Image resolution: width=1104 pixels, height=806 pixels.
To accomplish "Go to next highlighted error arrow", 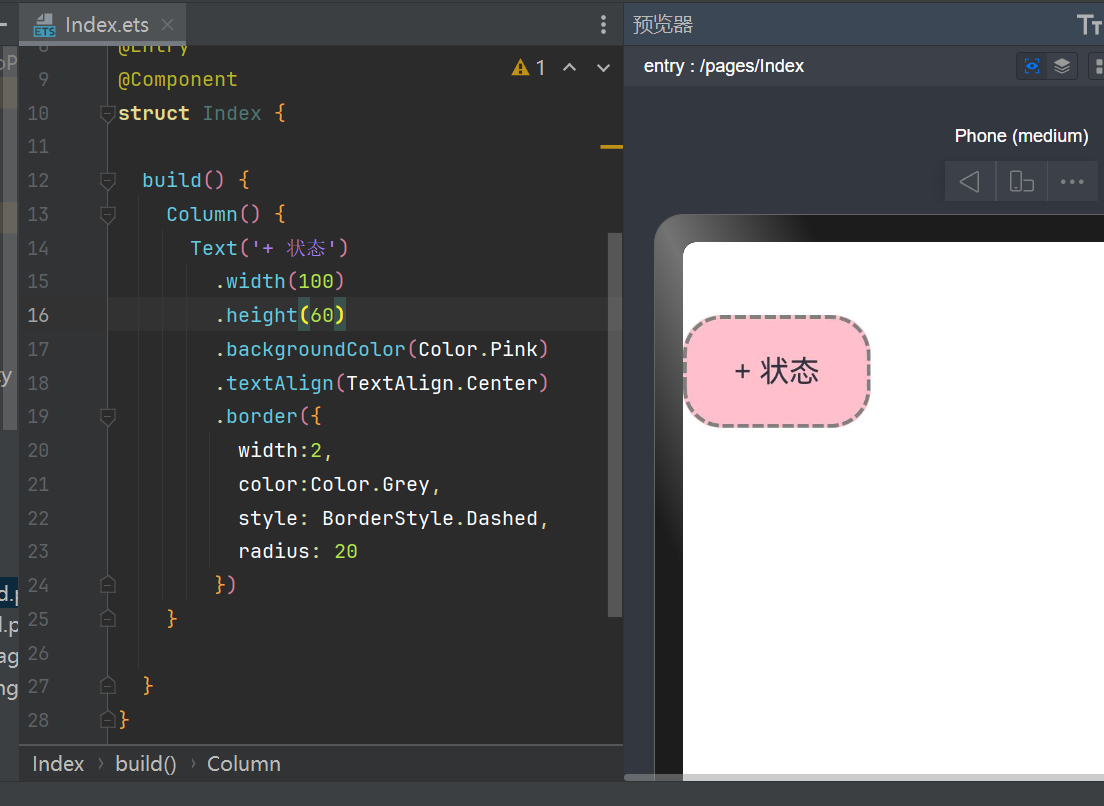I will pyautogui.click(x=603, y=67).
